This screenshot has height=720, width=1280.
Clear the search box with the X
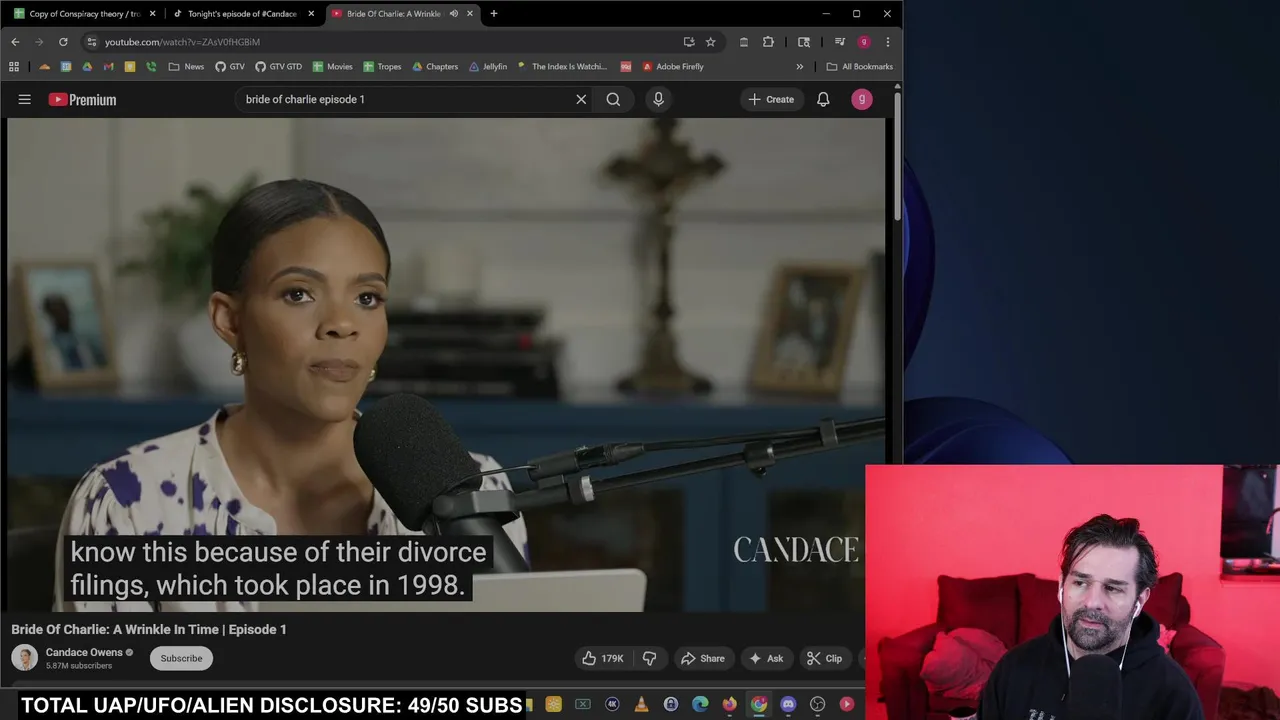coord(581,99)
